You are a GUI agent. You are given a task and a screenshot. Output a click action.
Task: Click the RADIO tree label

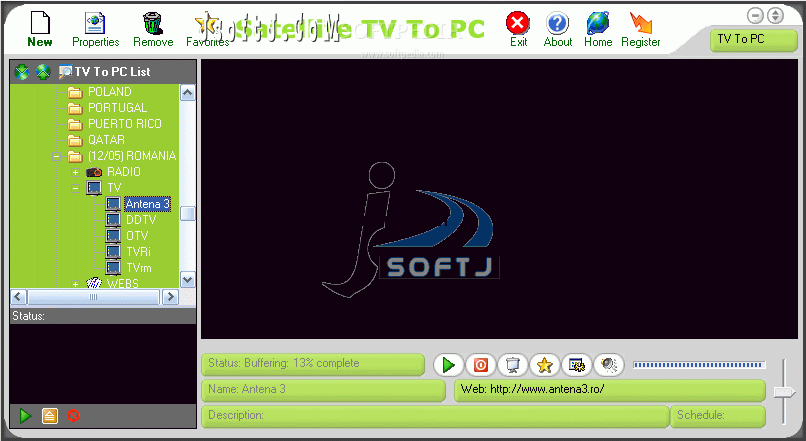123,172
